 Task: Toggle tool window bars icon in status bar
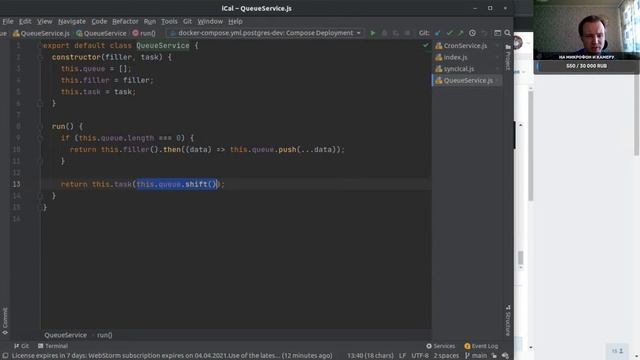[5, 356]
